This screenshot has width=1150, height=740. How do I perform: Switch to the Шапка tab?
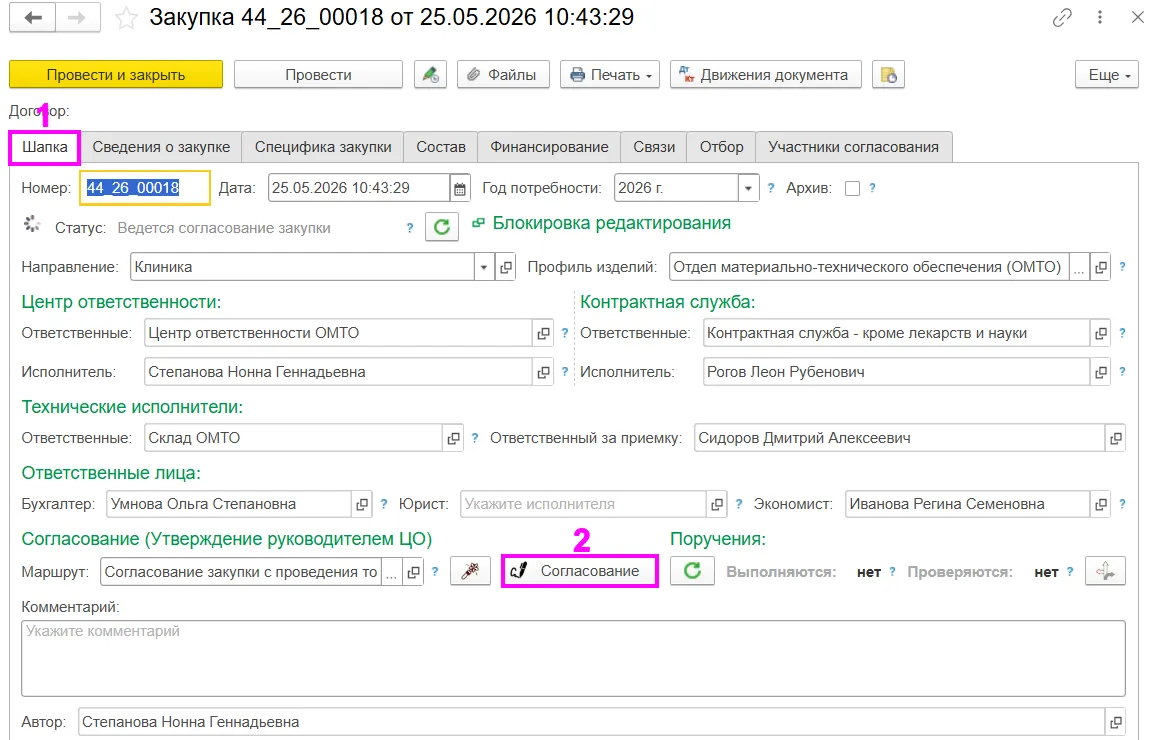point(45,147)
